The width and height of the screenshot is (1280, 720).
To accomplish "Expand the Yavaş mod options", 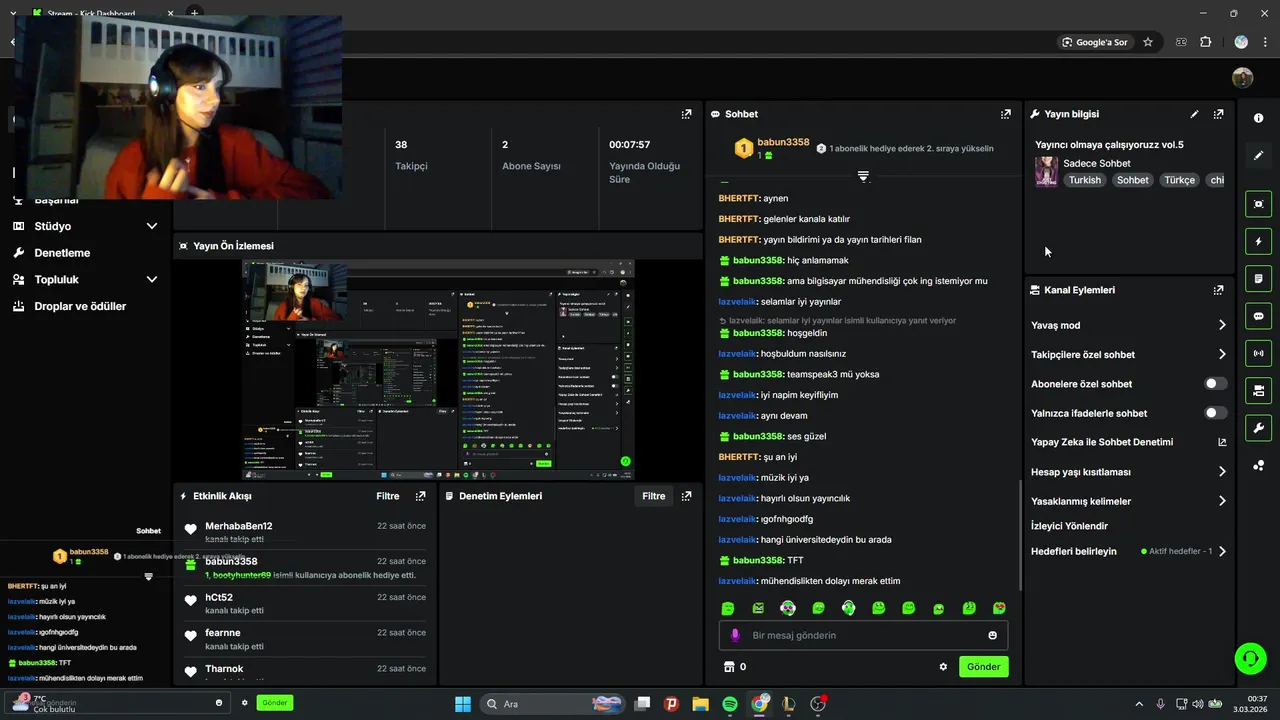I will point(1221,325).
